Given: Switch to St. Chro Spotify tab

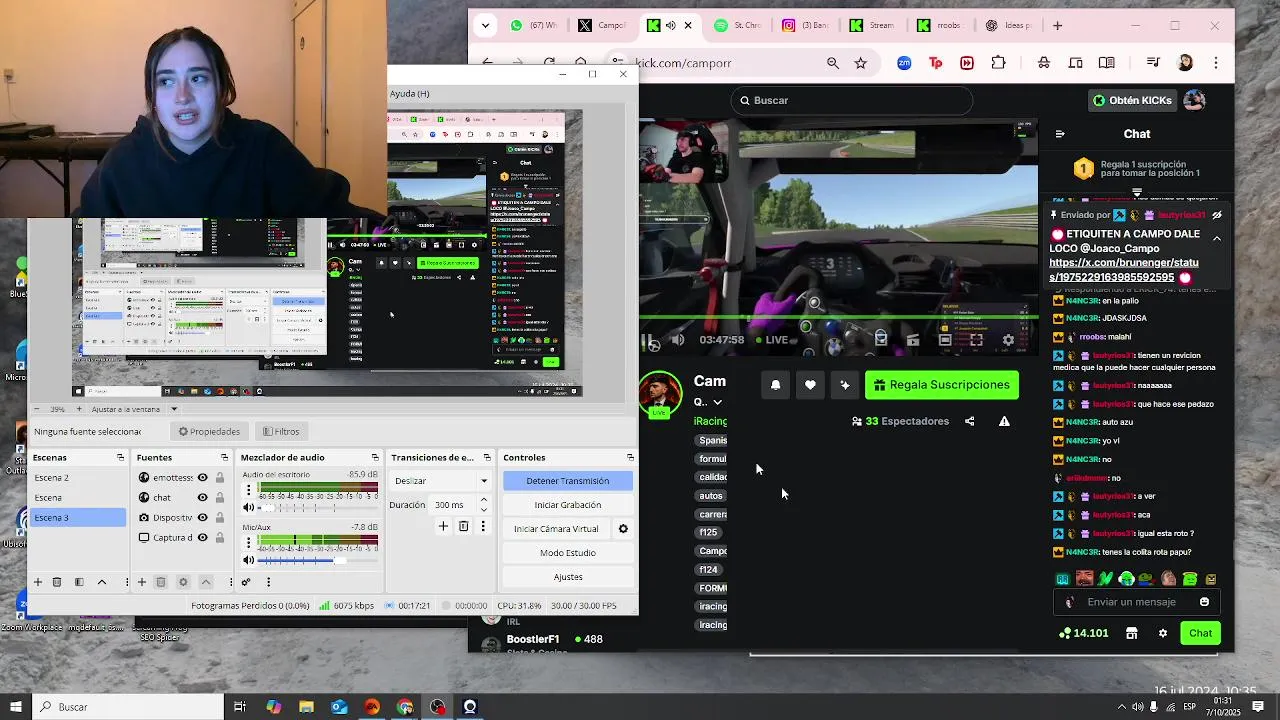Looking at the screenshot, I should pos(737,26).
